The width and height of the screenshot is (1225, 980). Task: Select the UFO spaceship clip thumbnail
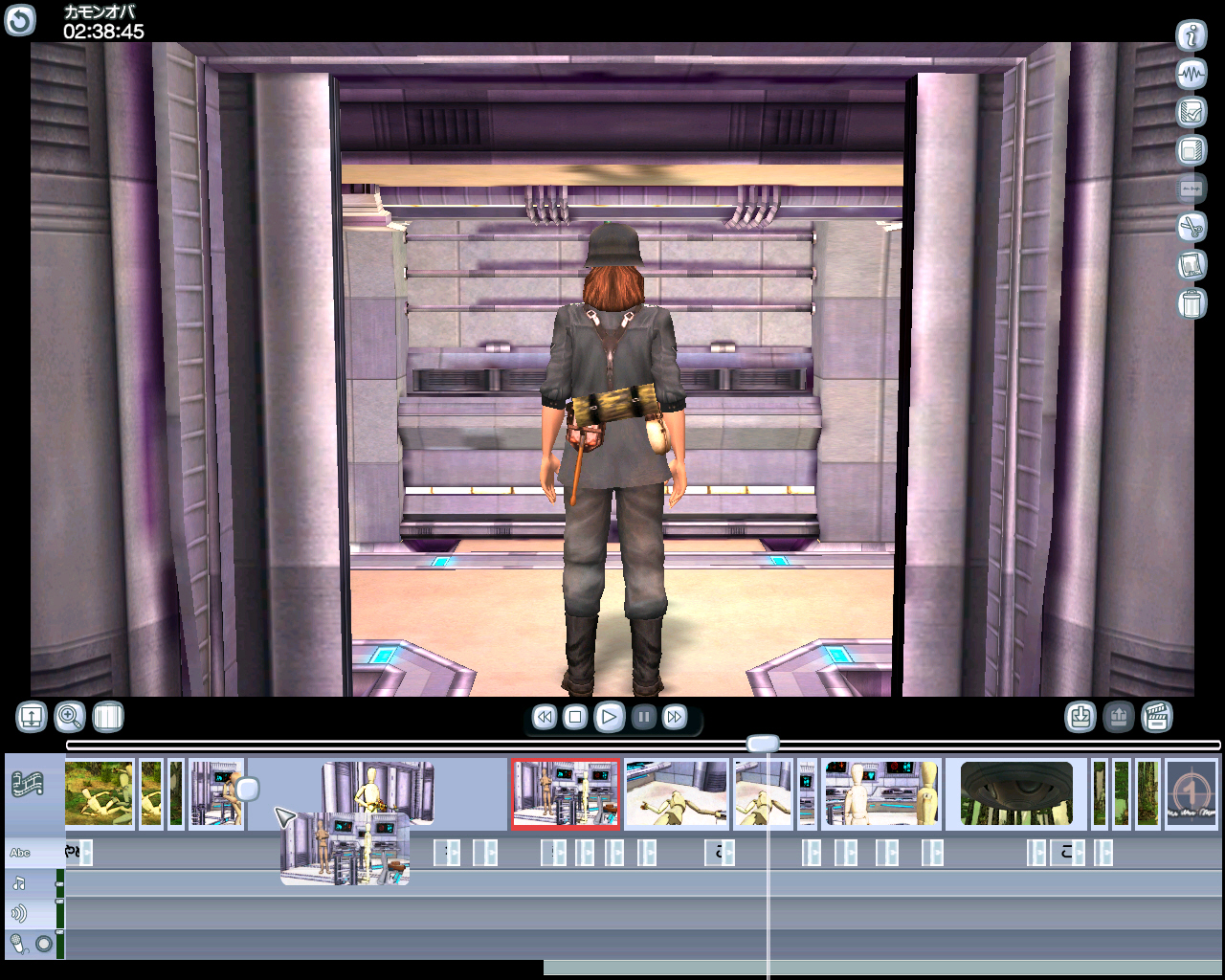1016,793
